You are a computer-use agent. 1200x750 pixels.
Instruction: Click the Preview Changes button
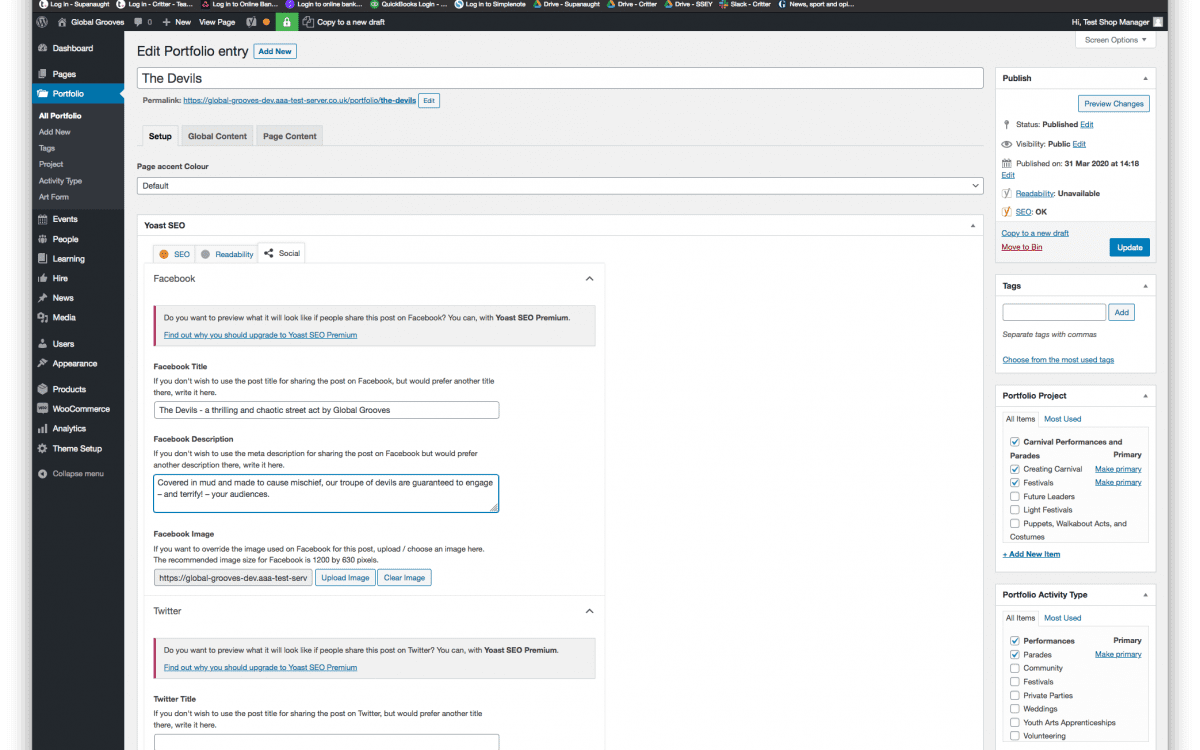click(1114, 103)
